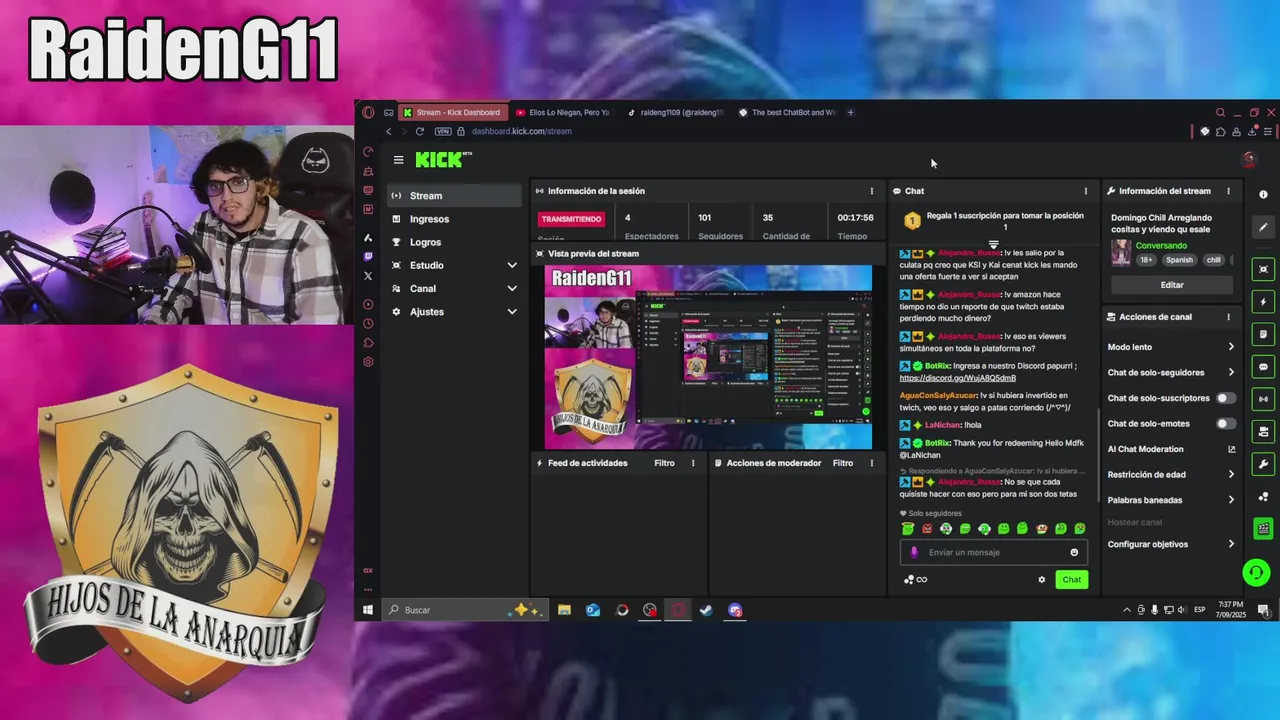Select Ingresos in the sidebar
The width and height of the screenshot is (1280, 720).
(x=455, y=219)
